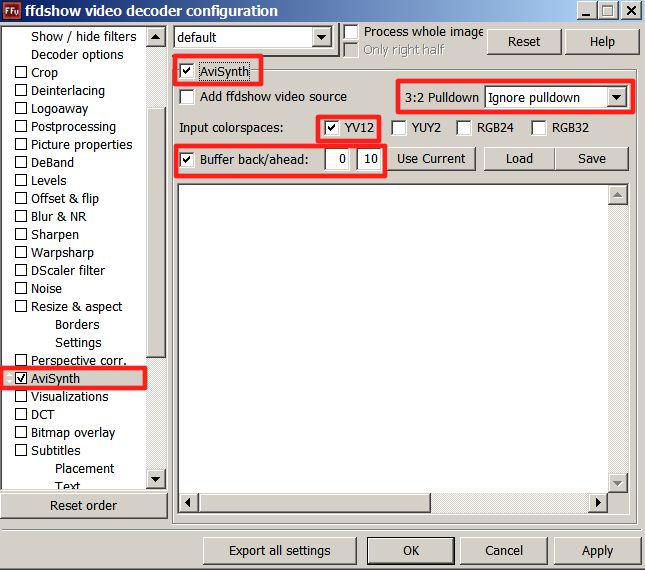
Task: Click script area horizontal scrollbar thumb
Action: [315, 502]
